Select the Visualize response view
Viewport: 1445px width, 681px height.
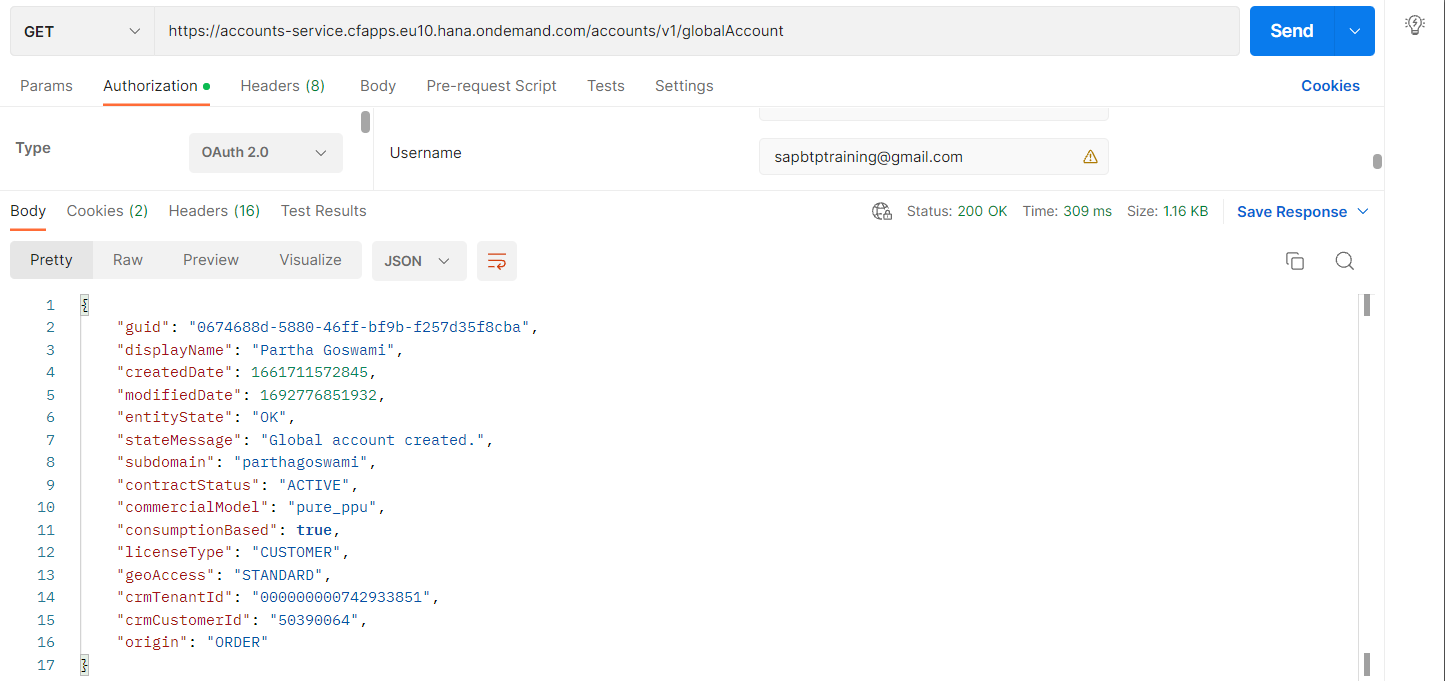pyautogui.click(x=310, y=260)
